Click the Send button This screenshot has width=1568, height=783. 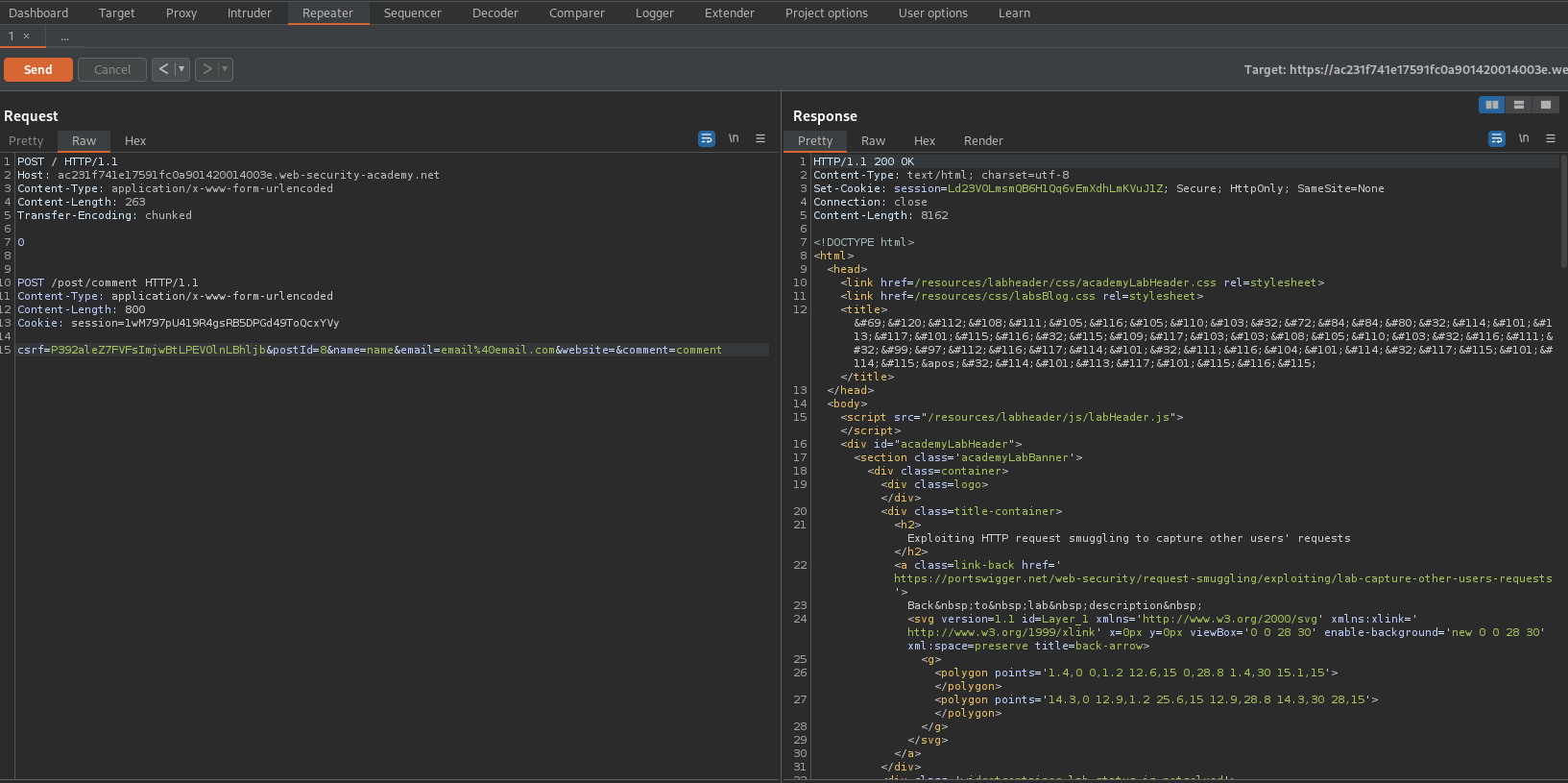(38, 69)
